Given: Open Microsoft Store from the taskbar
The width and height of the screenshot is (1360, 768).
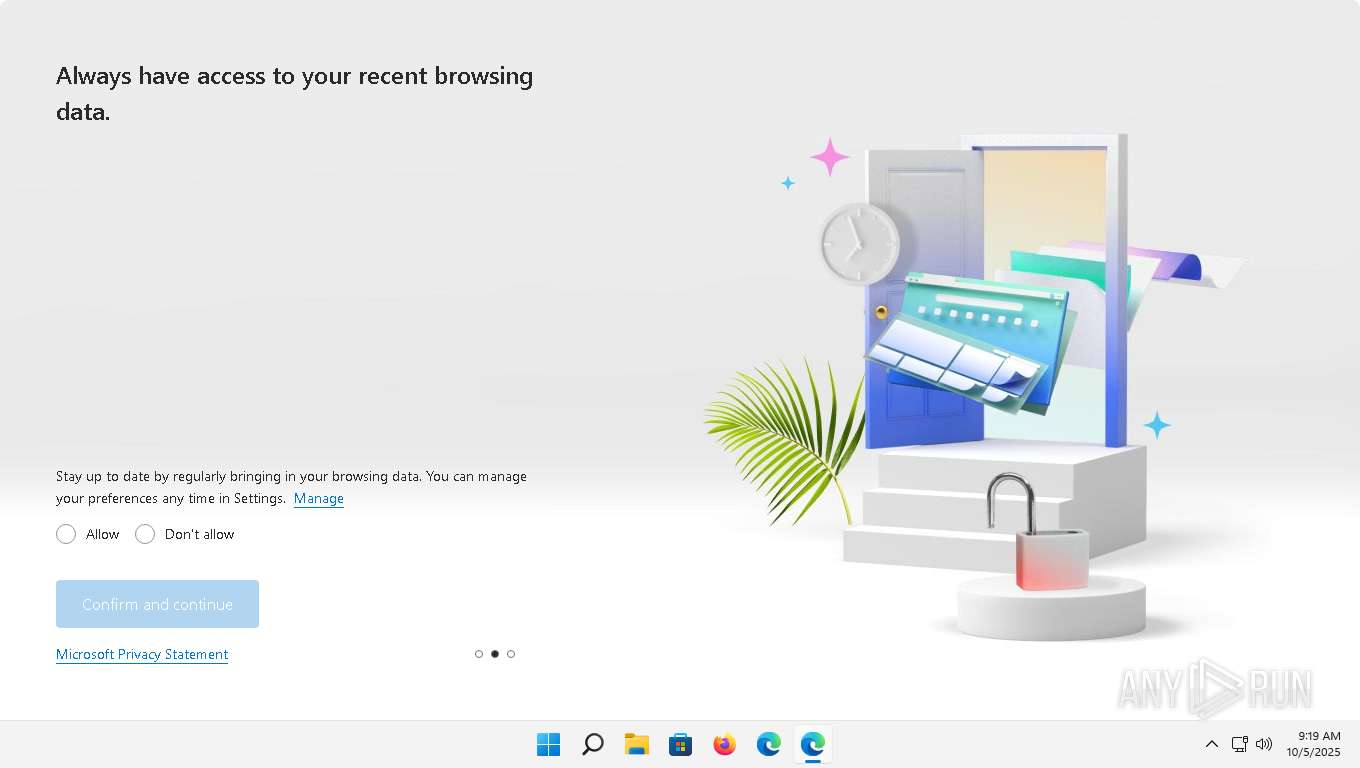Looking at the screenshot, I should [680, 744].
